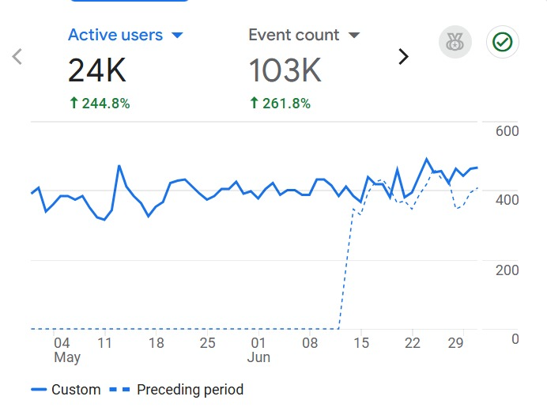Click the 244.8% increase indicator

pyautogui.click(x=100, y=103)
